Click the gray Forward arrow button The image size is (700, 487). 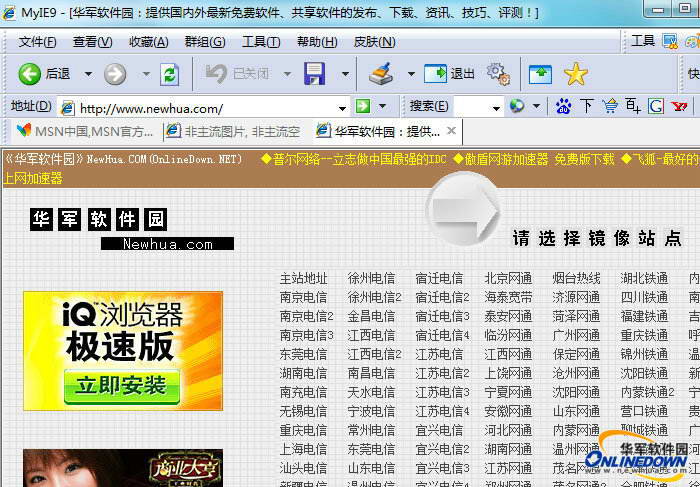pos(115,74)
